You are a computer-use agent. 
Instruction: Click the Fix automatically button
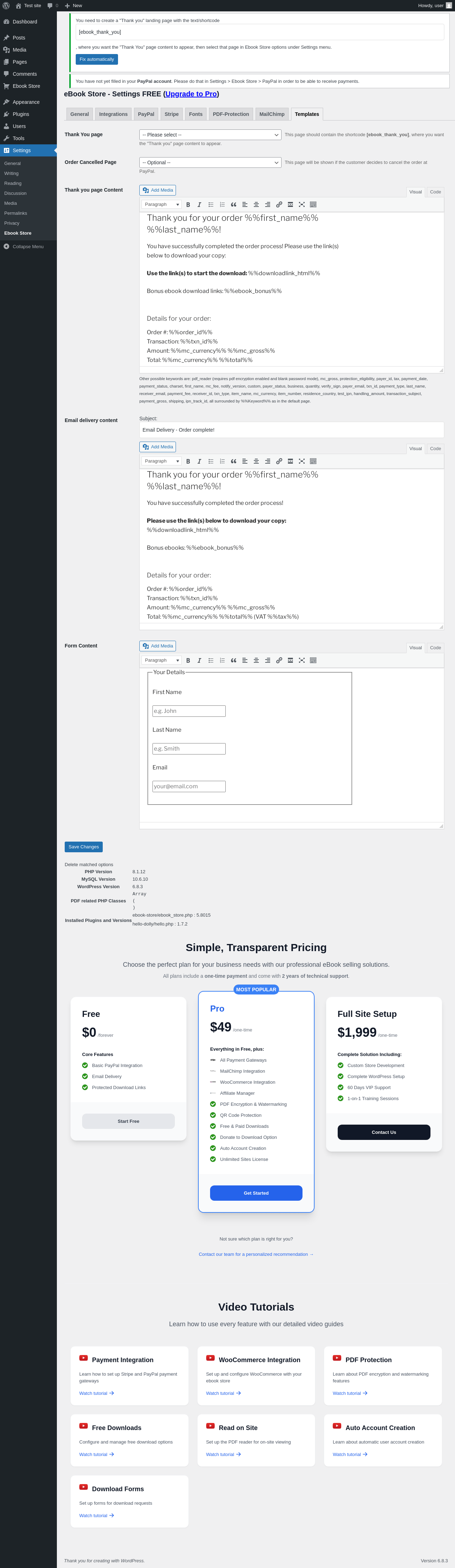pos(97,59)
